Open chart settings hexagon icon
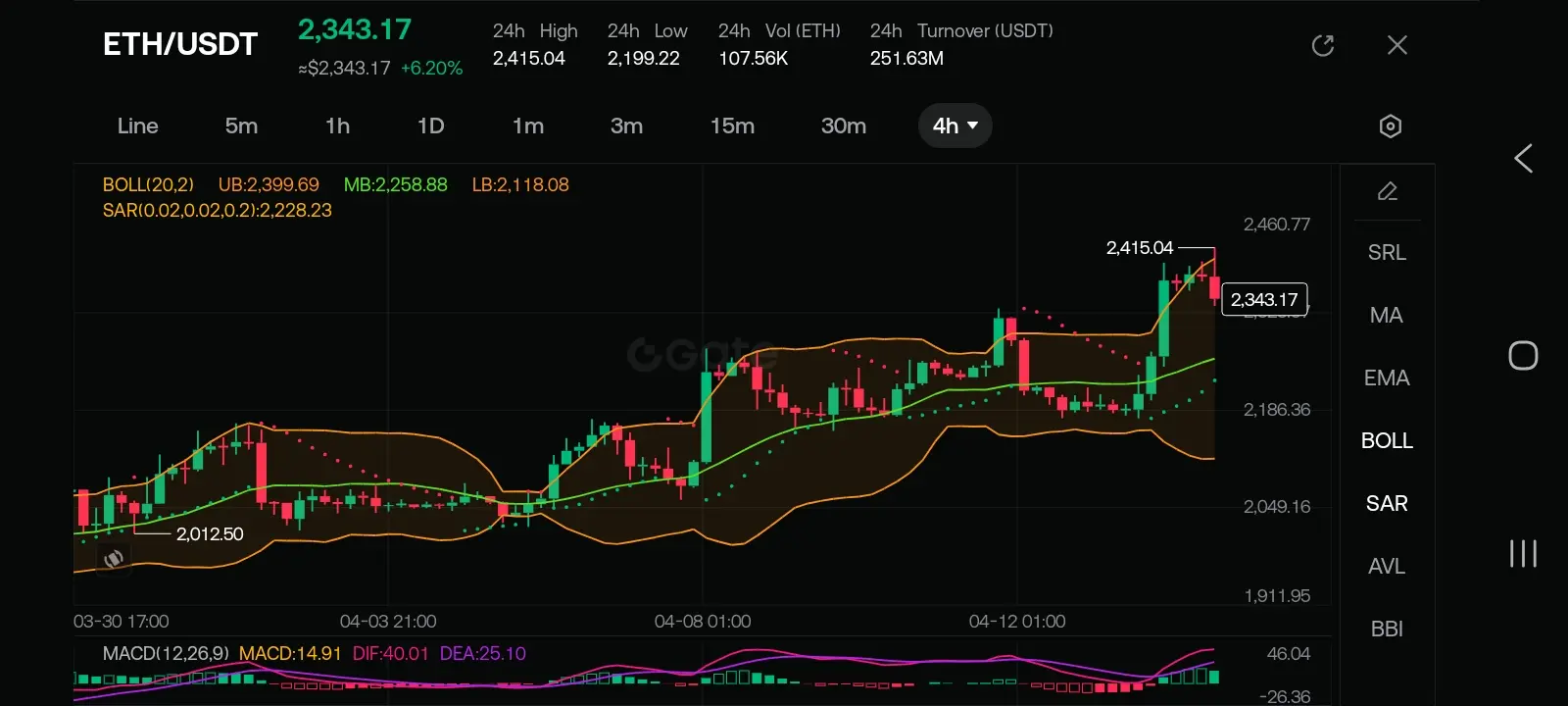 coord(1390,126)
